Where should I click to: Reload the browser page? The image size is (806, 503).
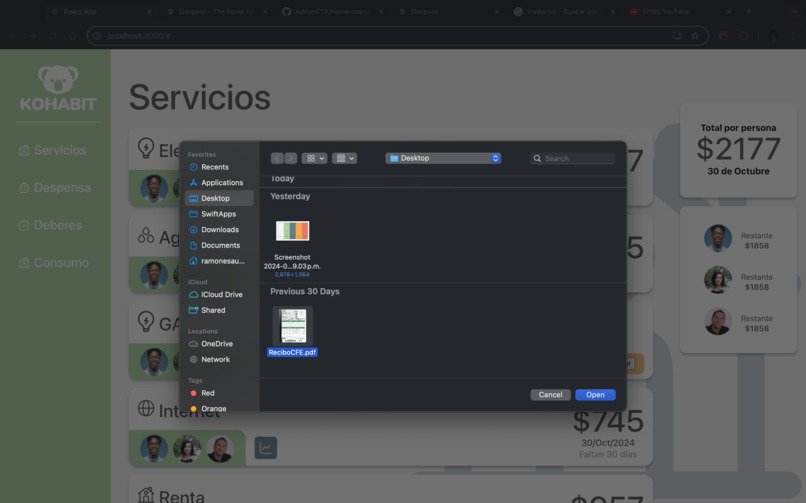pos(52,36)
